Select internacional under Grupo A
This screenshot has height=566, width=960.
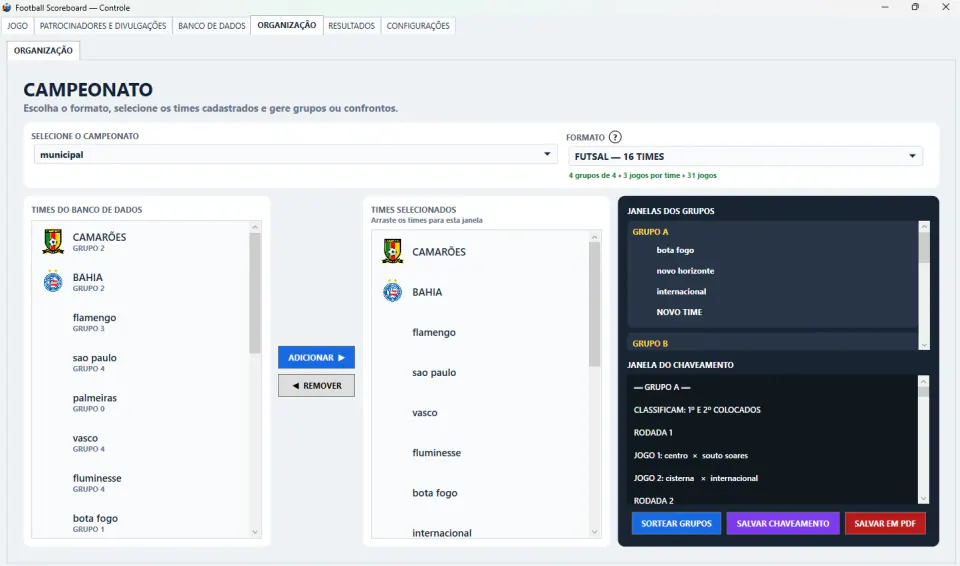point(681,292)
